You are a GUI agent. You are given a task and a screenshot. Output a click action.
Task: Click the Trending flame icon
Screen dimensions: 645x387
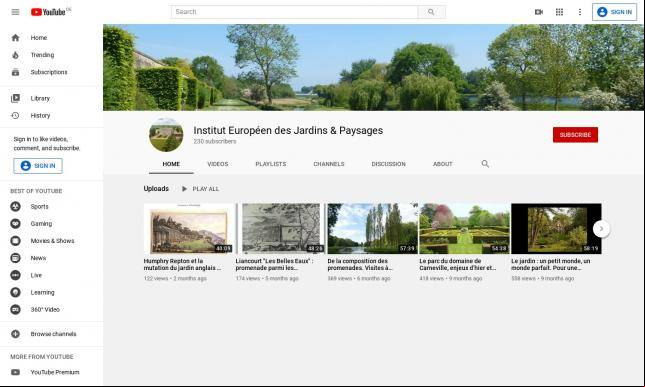15,55
